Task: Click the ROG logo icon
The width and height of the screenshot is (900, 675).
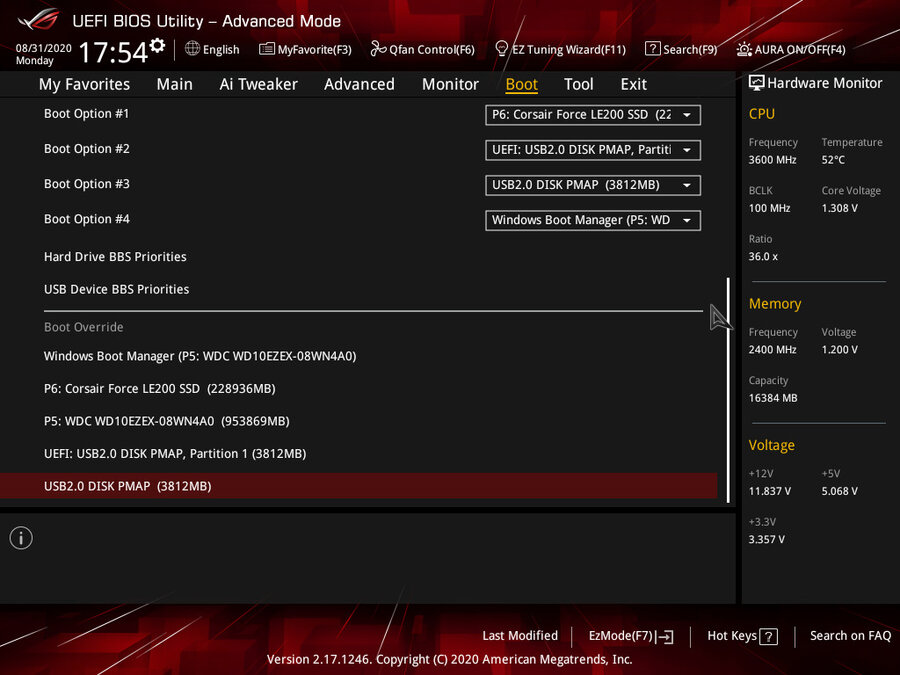Action: (38, 20)
